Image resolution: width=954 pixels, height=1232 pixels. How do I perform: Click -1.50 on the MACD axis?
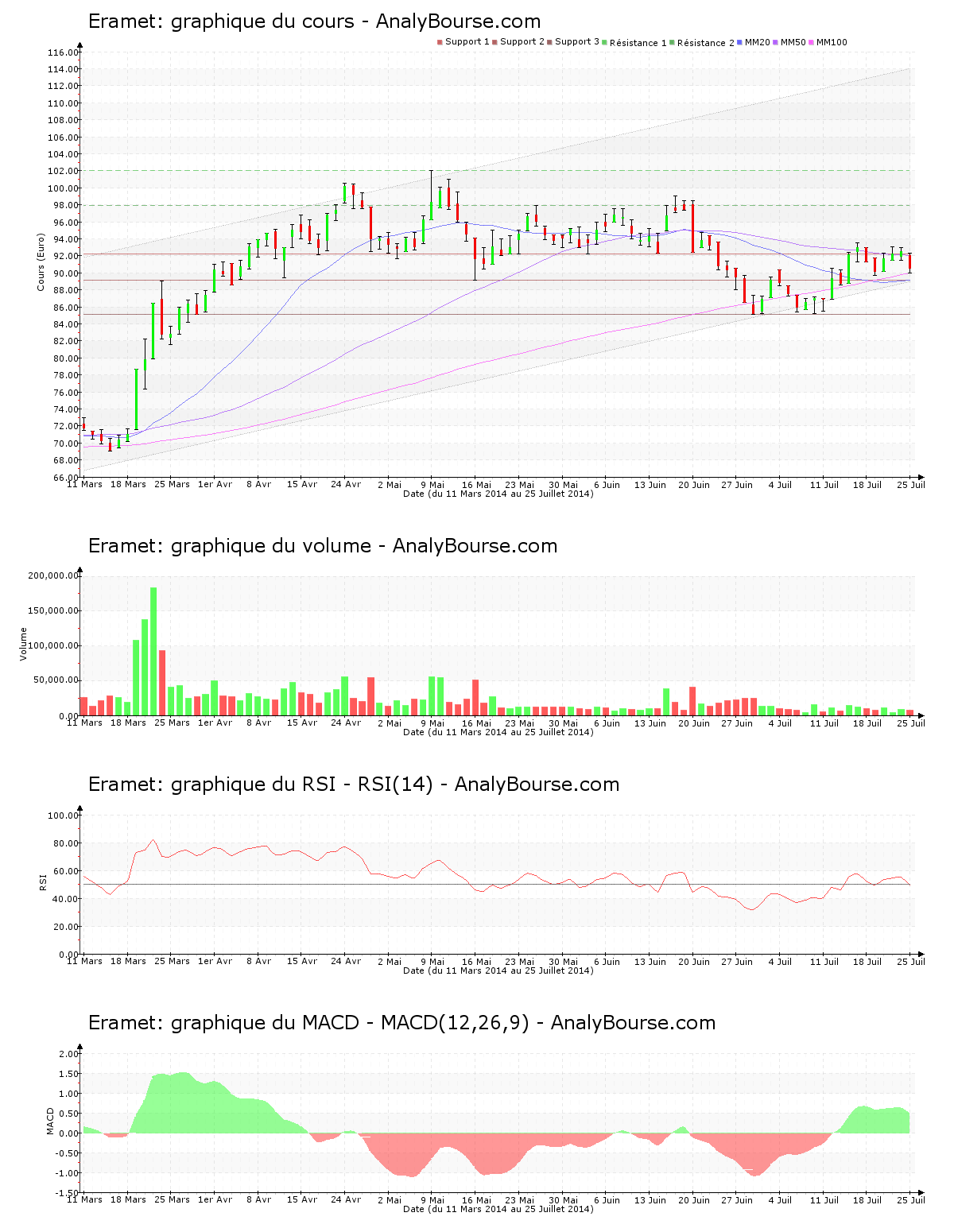pos(68,1193)
